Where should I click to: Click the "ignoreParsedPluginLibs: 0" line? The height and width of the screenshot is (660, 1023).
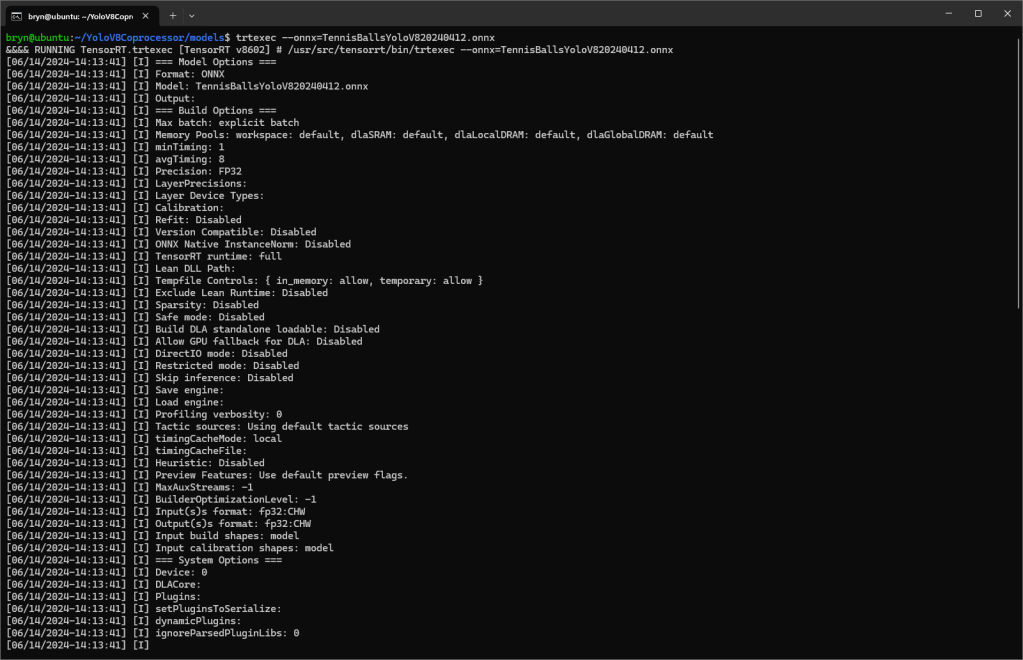click(x=227, y=633)
